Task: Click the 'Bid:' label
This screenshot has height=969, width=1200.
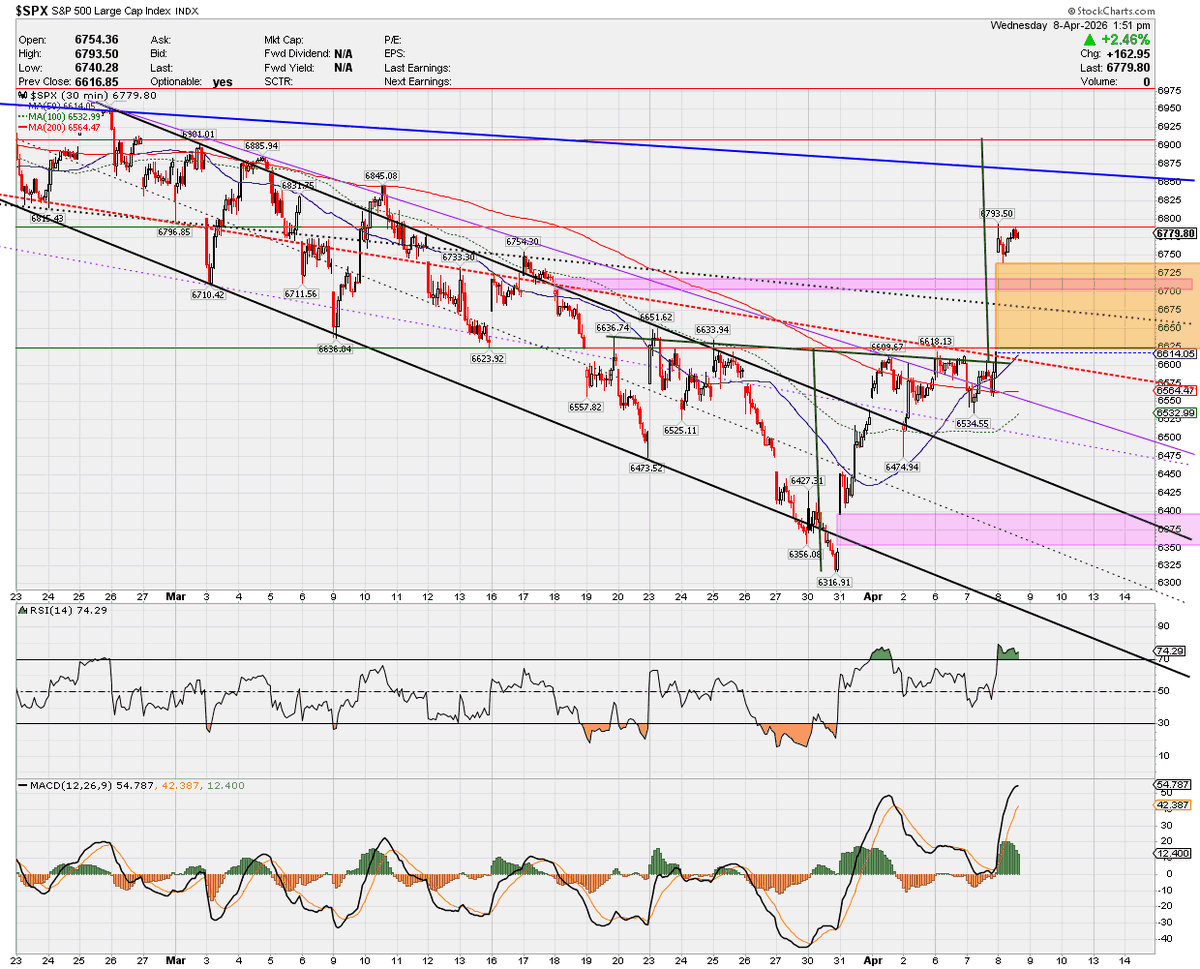Action: coord(161,53)
